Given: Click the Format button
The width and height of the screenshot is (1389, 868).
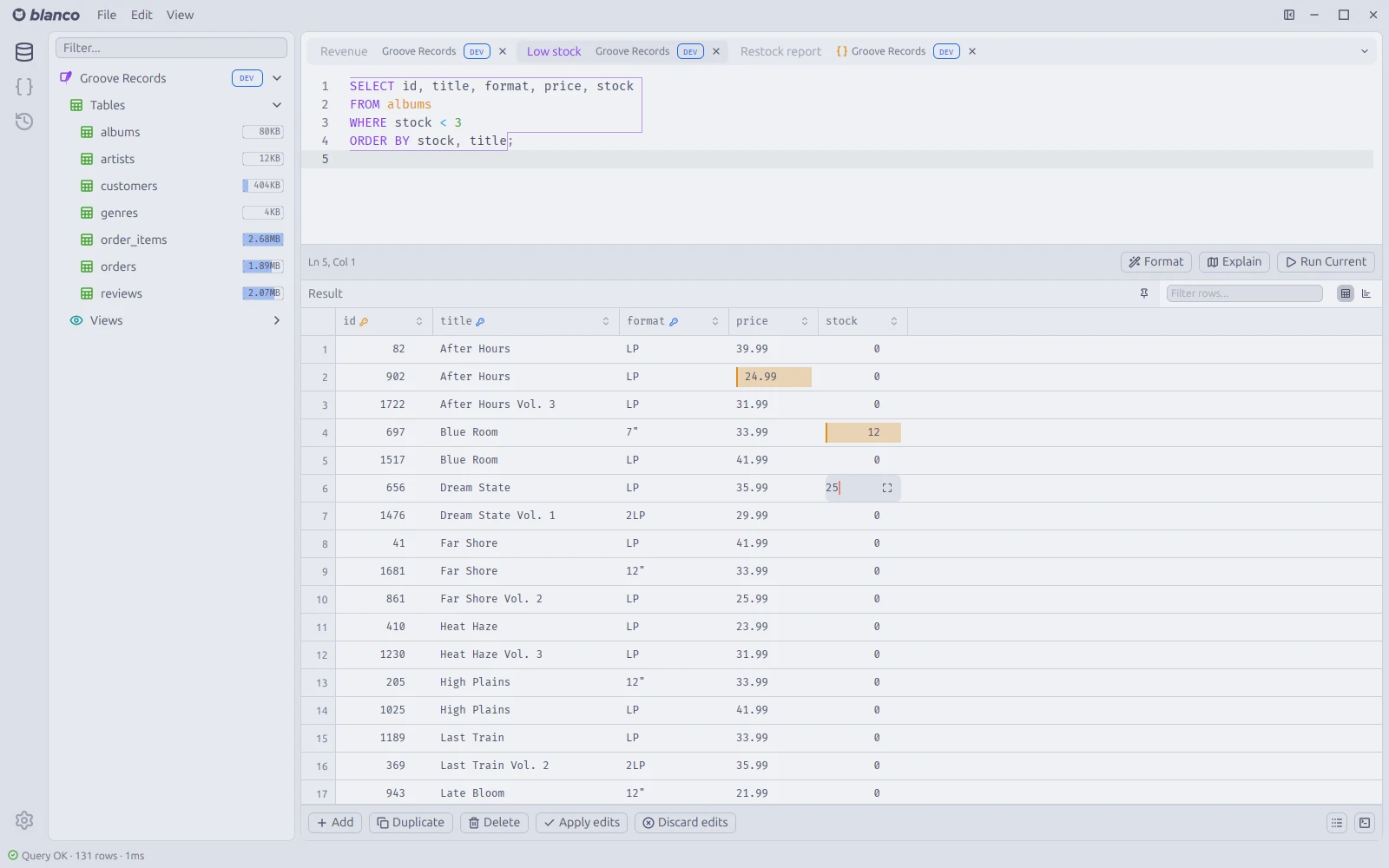Looking at the screenshot, I should [x=1156, y=262].
